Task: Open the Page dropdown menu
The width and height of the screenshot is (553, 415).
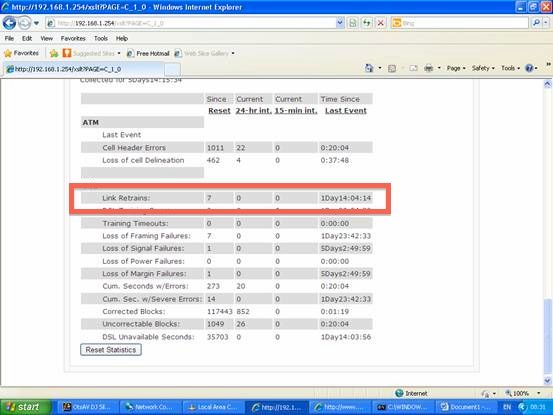Action: pos(456,68)
